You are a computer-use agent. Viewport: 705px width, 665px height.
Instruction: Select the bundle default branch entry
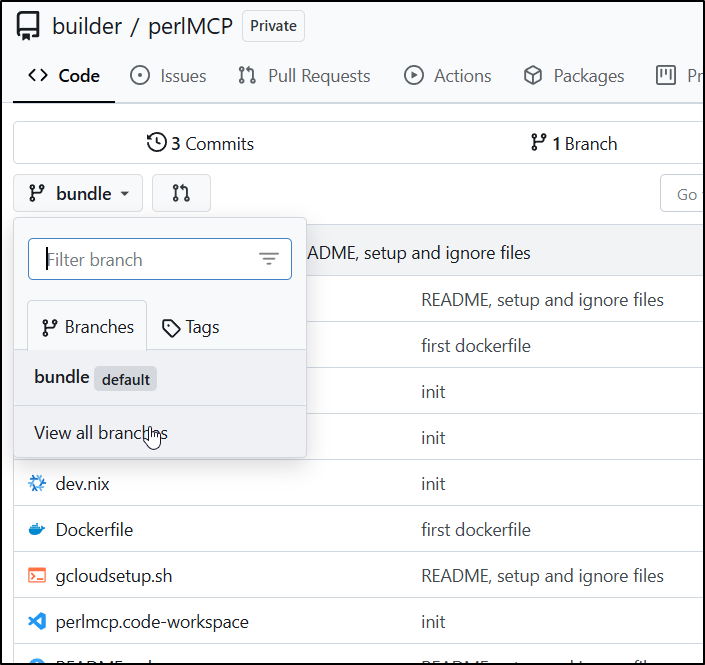point(160,377)
